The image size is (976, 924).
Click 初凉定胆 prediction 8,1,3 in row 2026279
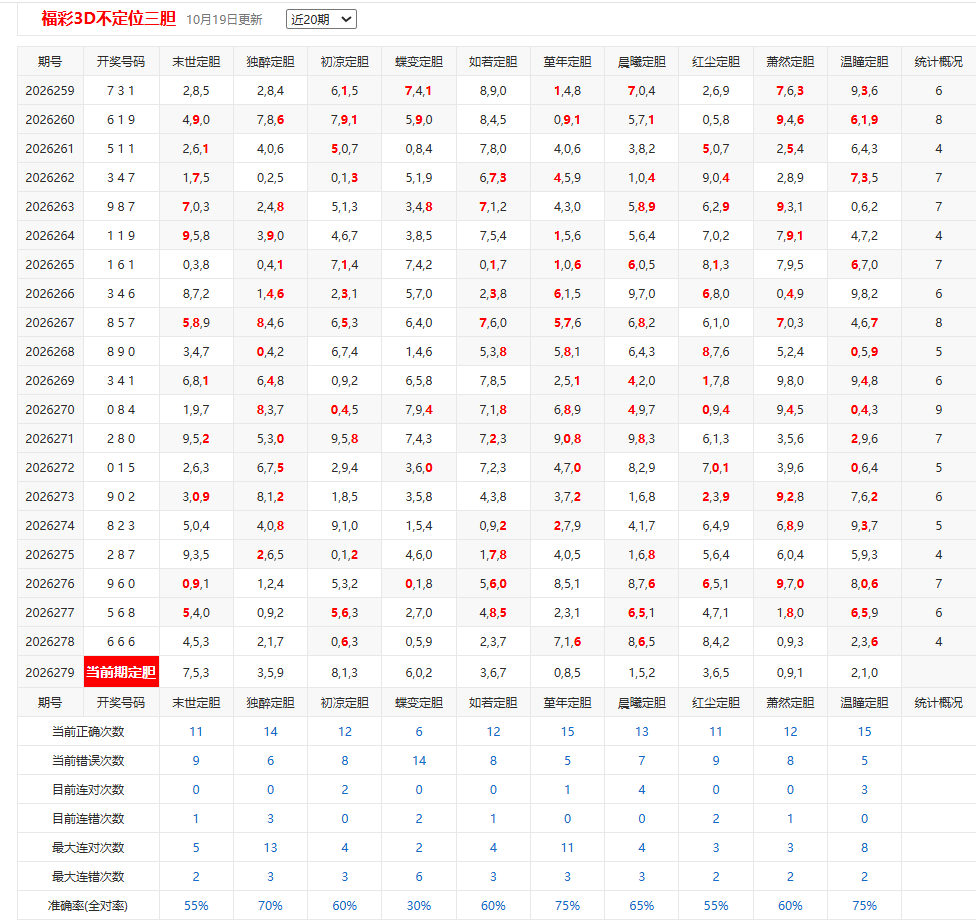(x=344, y=672)
